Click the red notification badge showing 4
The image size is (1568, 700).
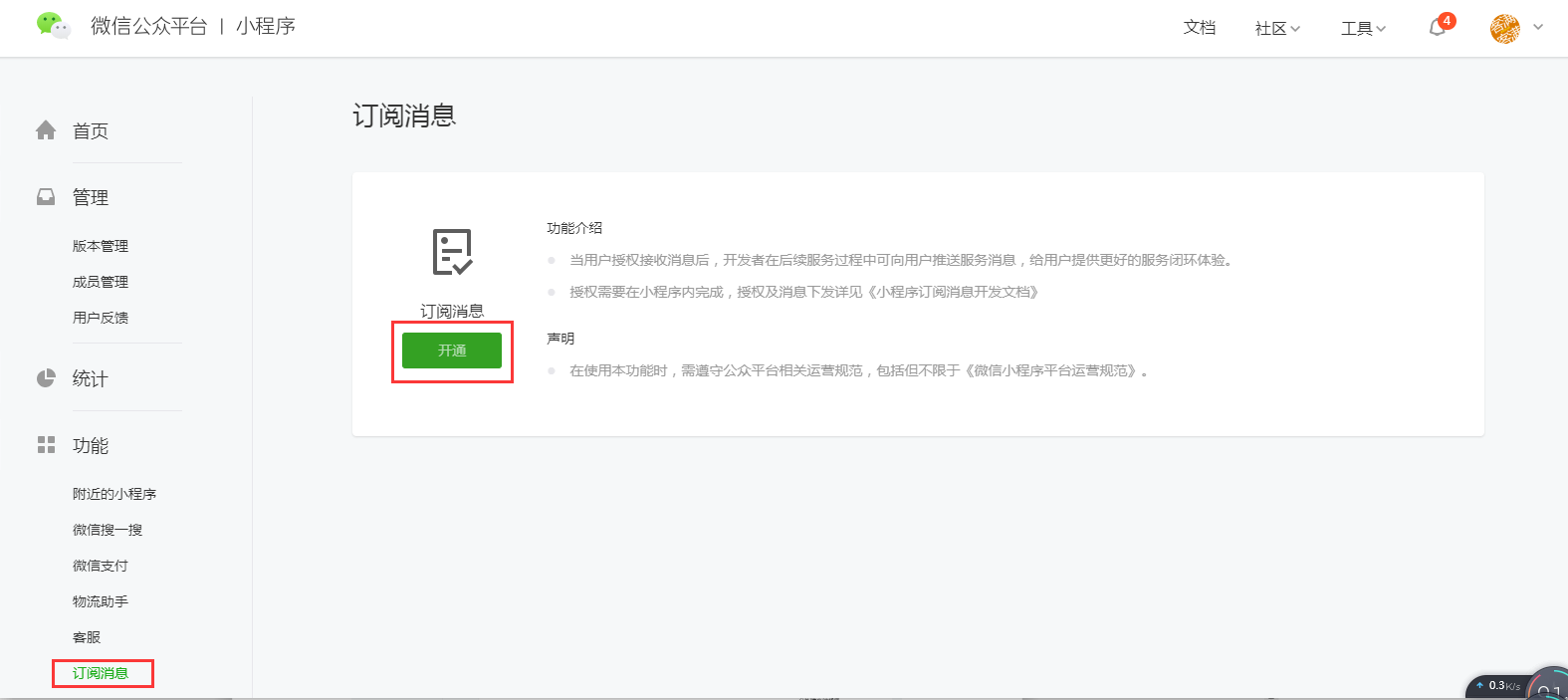[x=1447, y=21]
